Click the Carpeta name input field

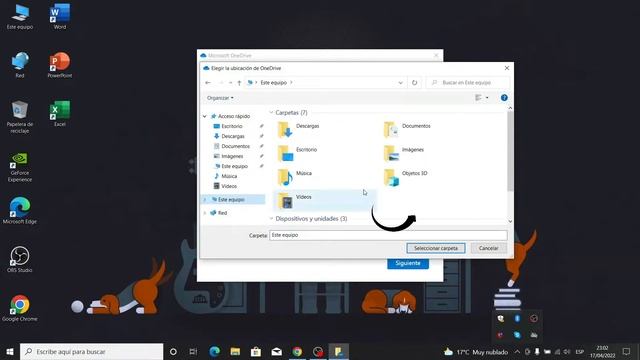click(388, 235)
